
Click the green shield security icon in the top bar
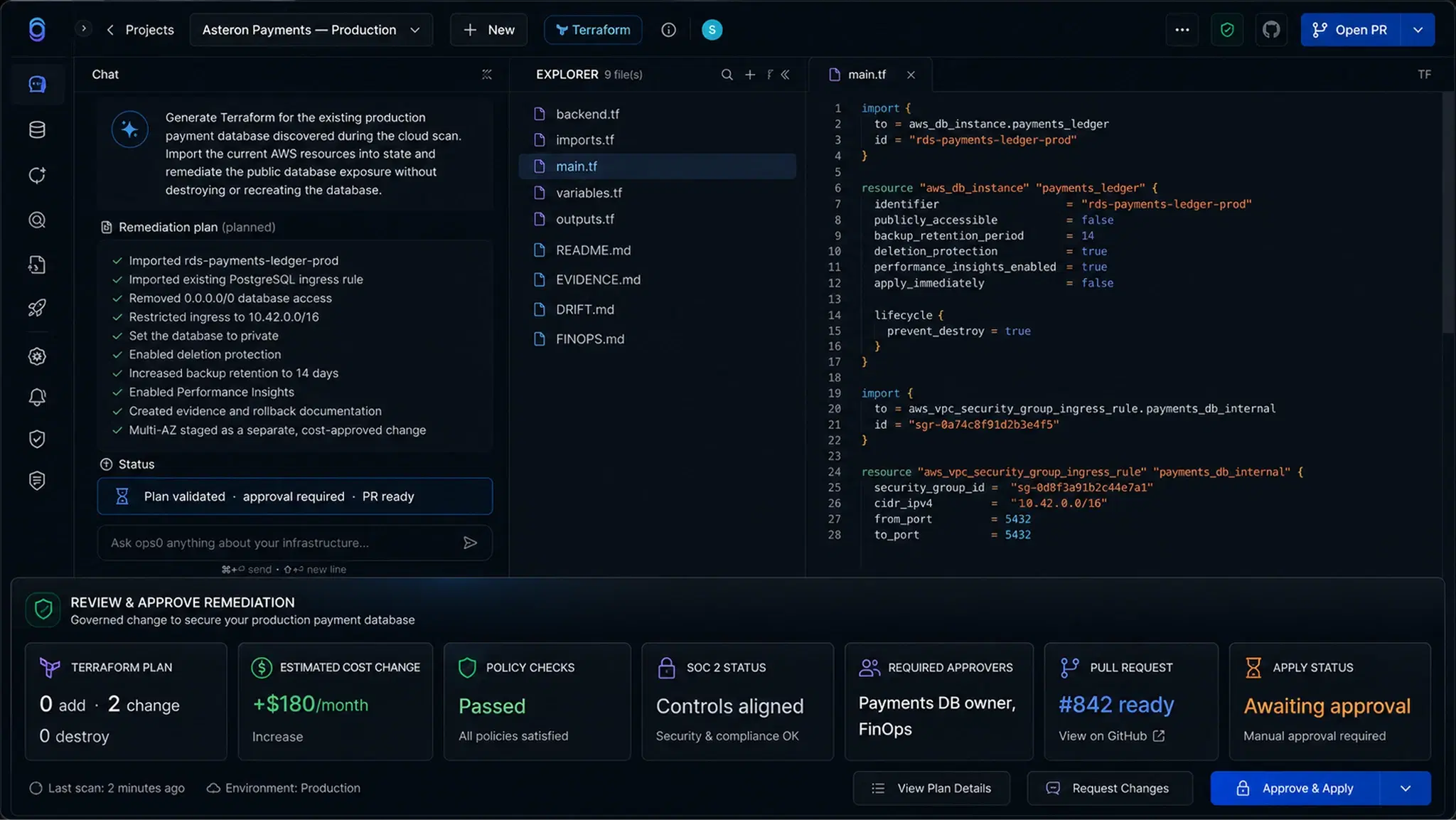coord(1227,30)
